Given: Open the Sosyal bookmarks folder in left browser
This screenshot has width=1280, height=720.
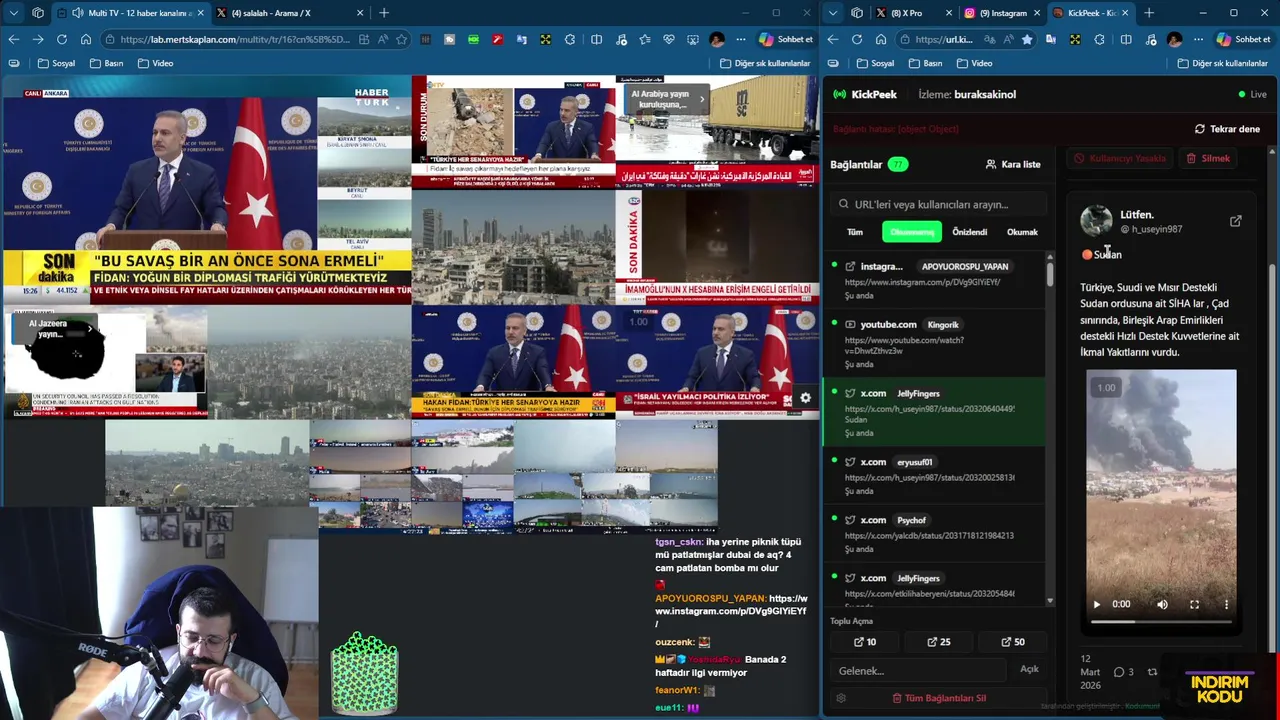Looking at the screenshot, I should click(x=56, y=63).
